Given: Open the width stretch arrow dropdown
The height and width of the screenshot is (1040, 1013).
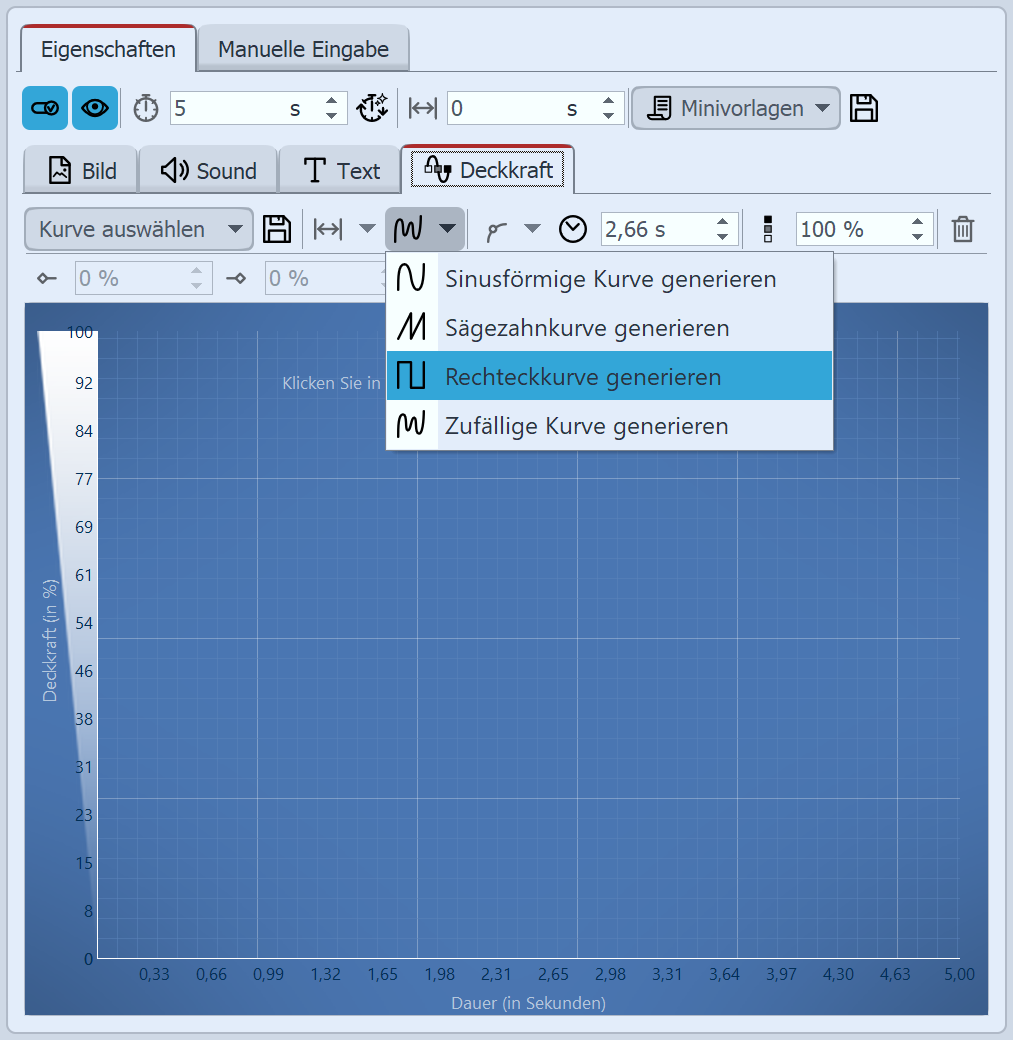Looking at the screenshot, I should point(367,229).
